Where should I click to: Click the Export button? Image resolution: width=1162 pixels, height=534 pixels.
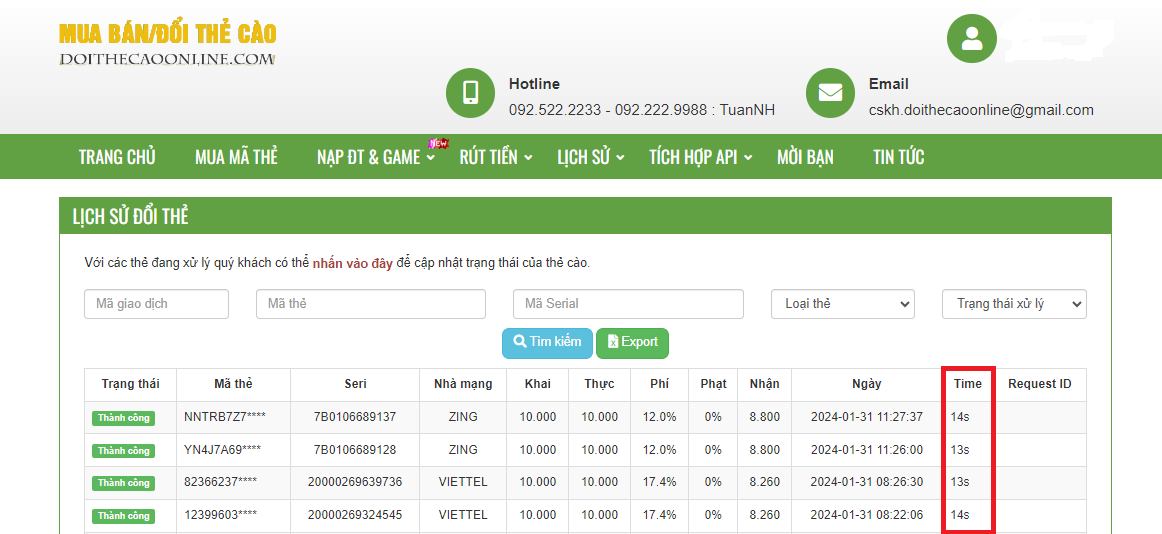632,343
